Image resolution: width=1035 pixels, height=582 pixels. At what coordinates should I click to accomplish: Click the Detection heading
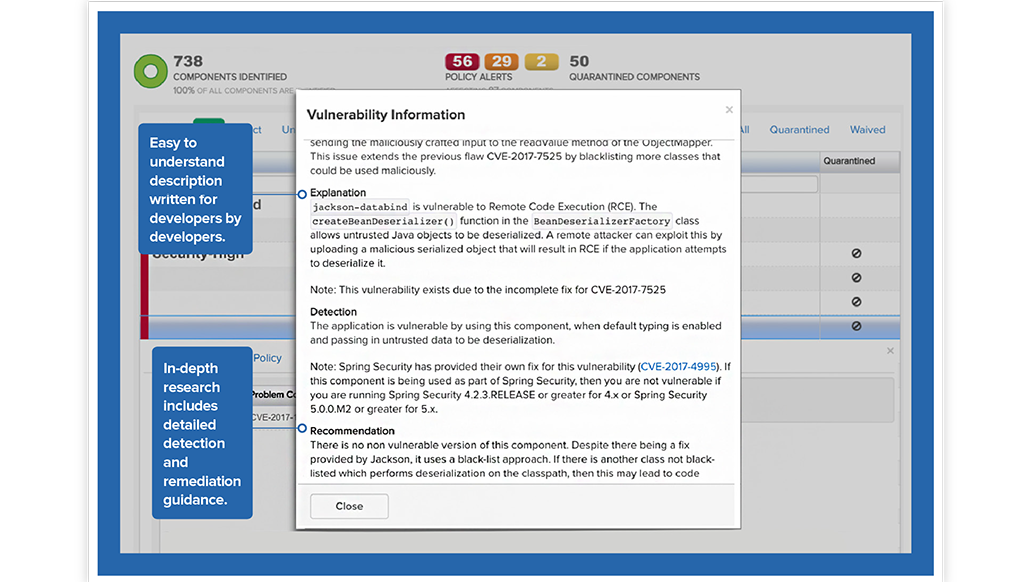(333, 311)
